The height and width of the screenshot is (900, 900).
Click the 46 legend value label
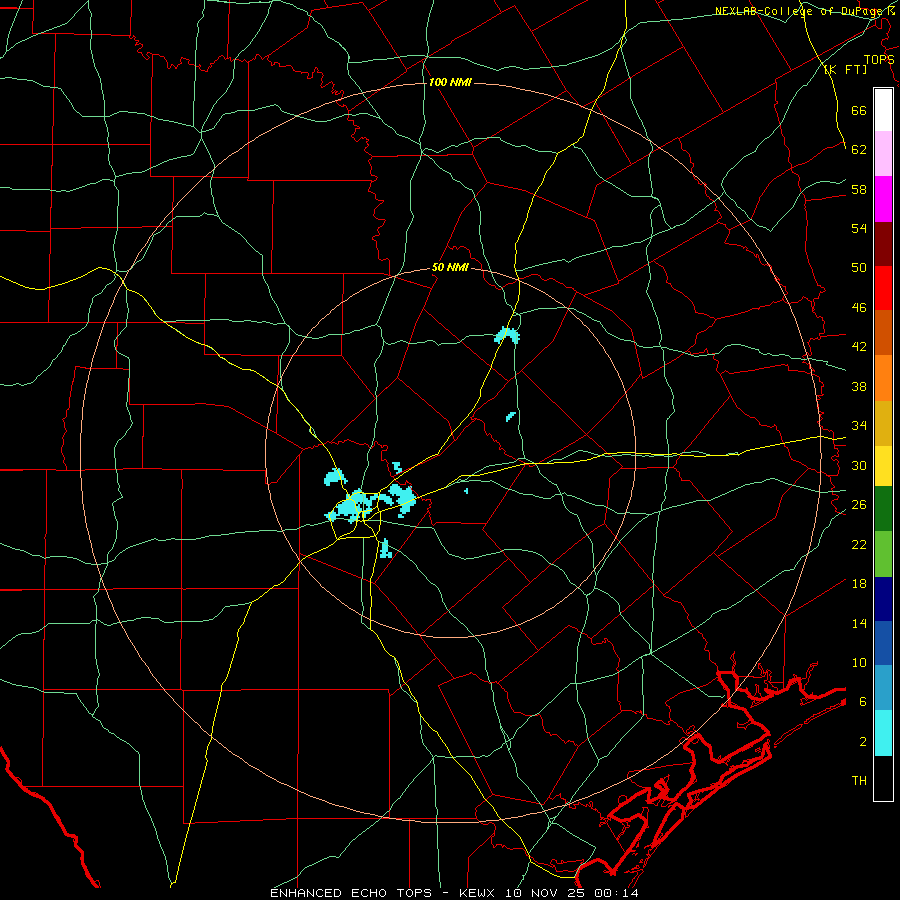(859, 308)
